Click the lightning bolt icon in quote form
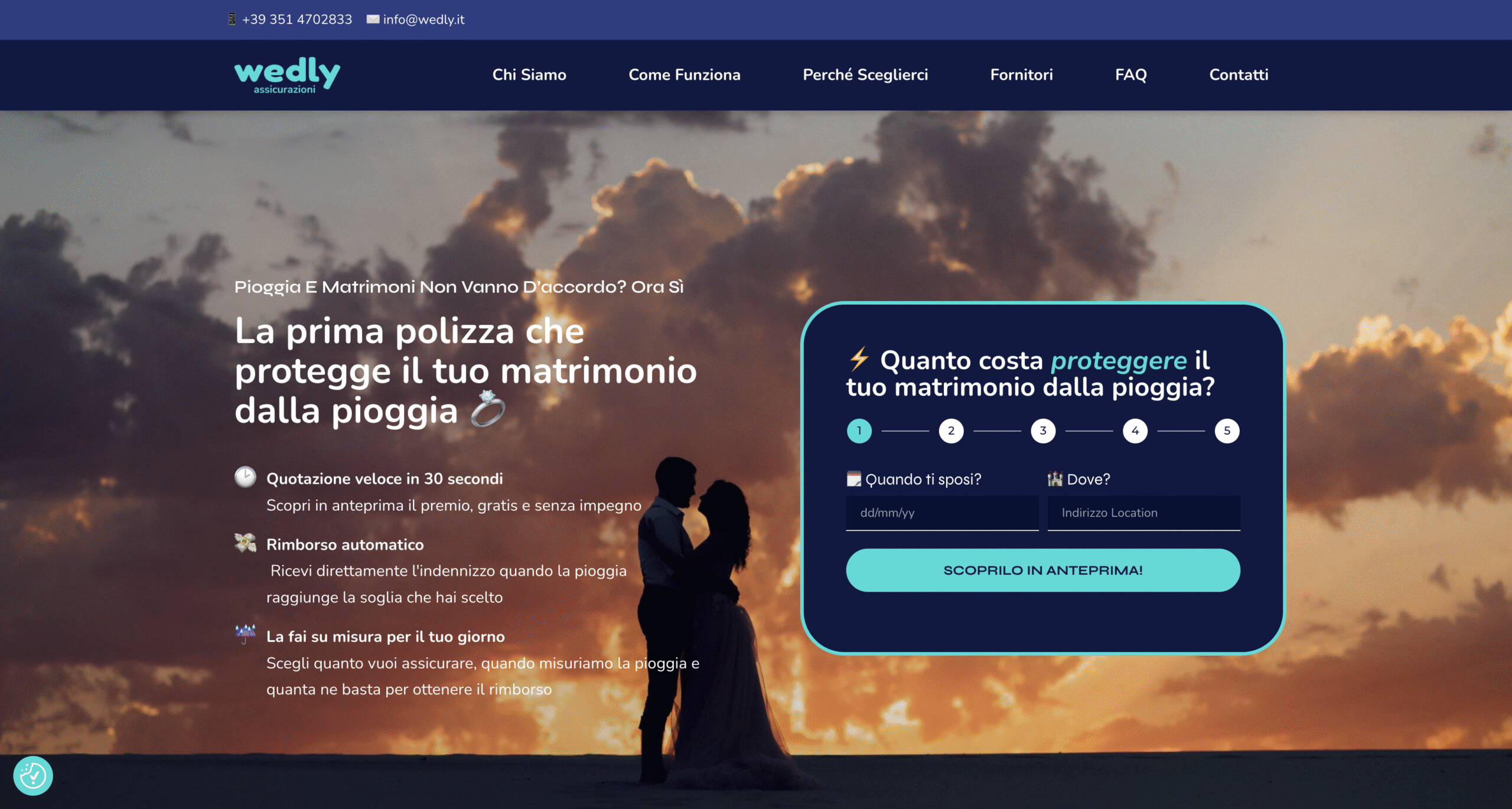 [859, 358]
